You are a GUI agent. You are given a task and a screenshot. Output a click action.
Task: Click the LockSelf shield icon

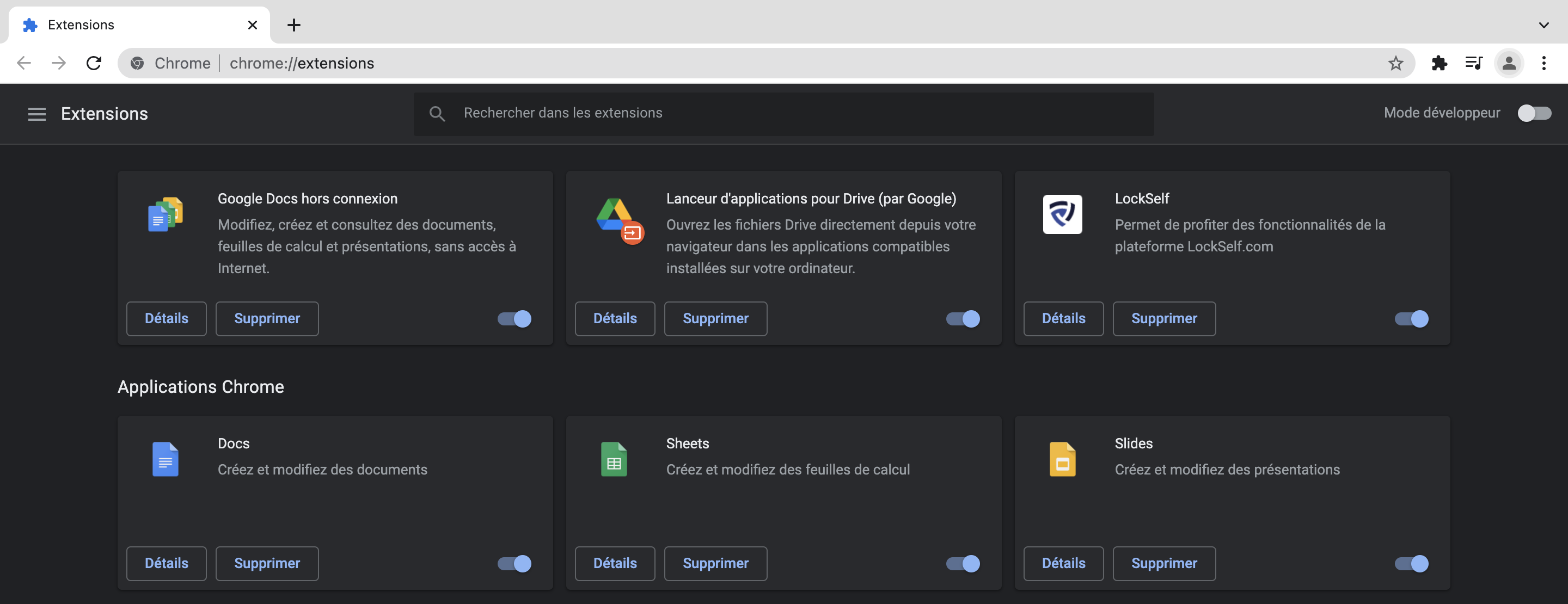pyautogui.click(x=1062, y=214)
